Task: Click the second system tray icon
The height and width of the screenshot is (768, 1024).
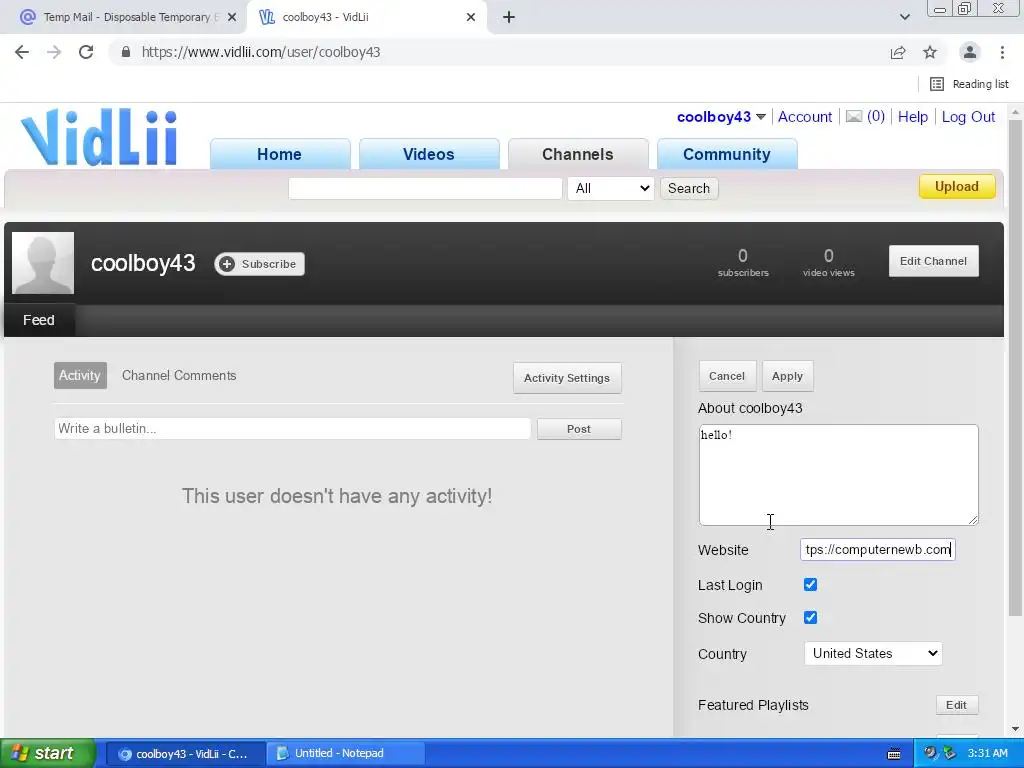Action: point(950,753)
